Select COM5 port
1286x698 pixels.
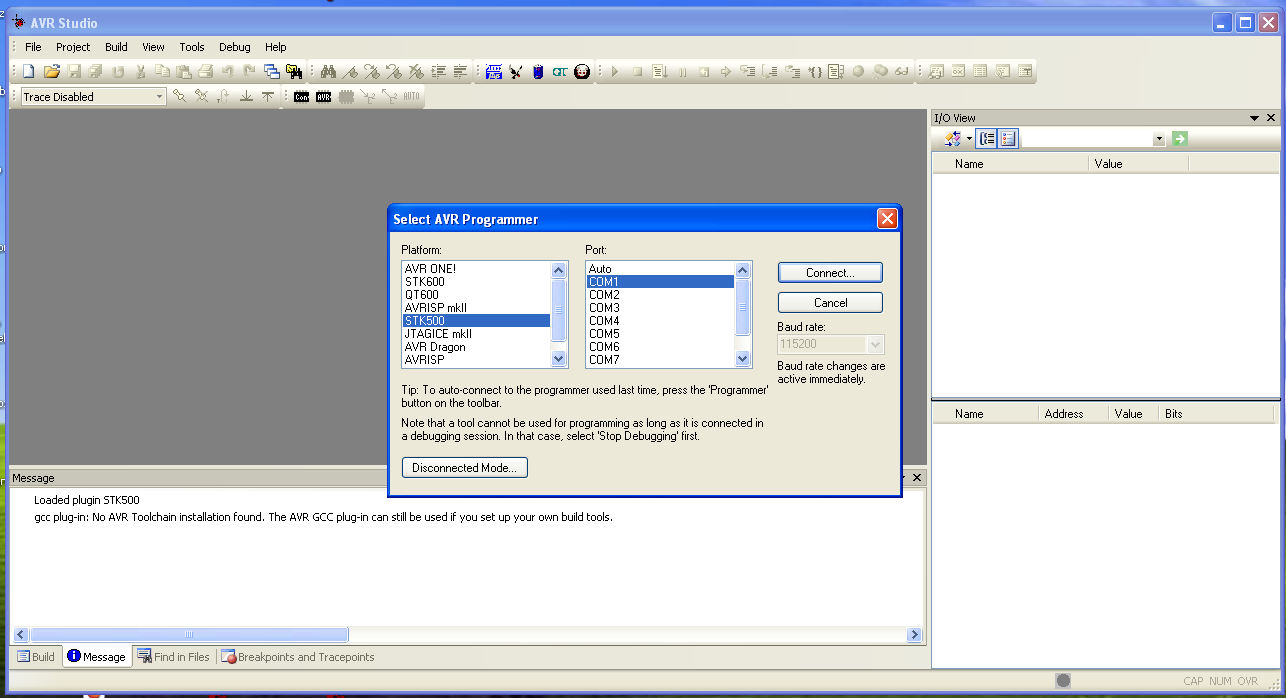coord(660,334)
